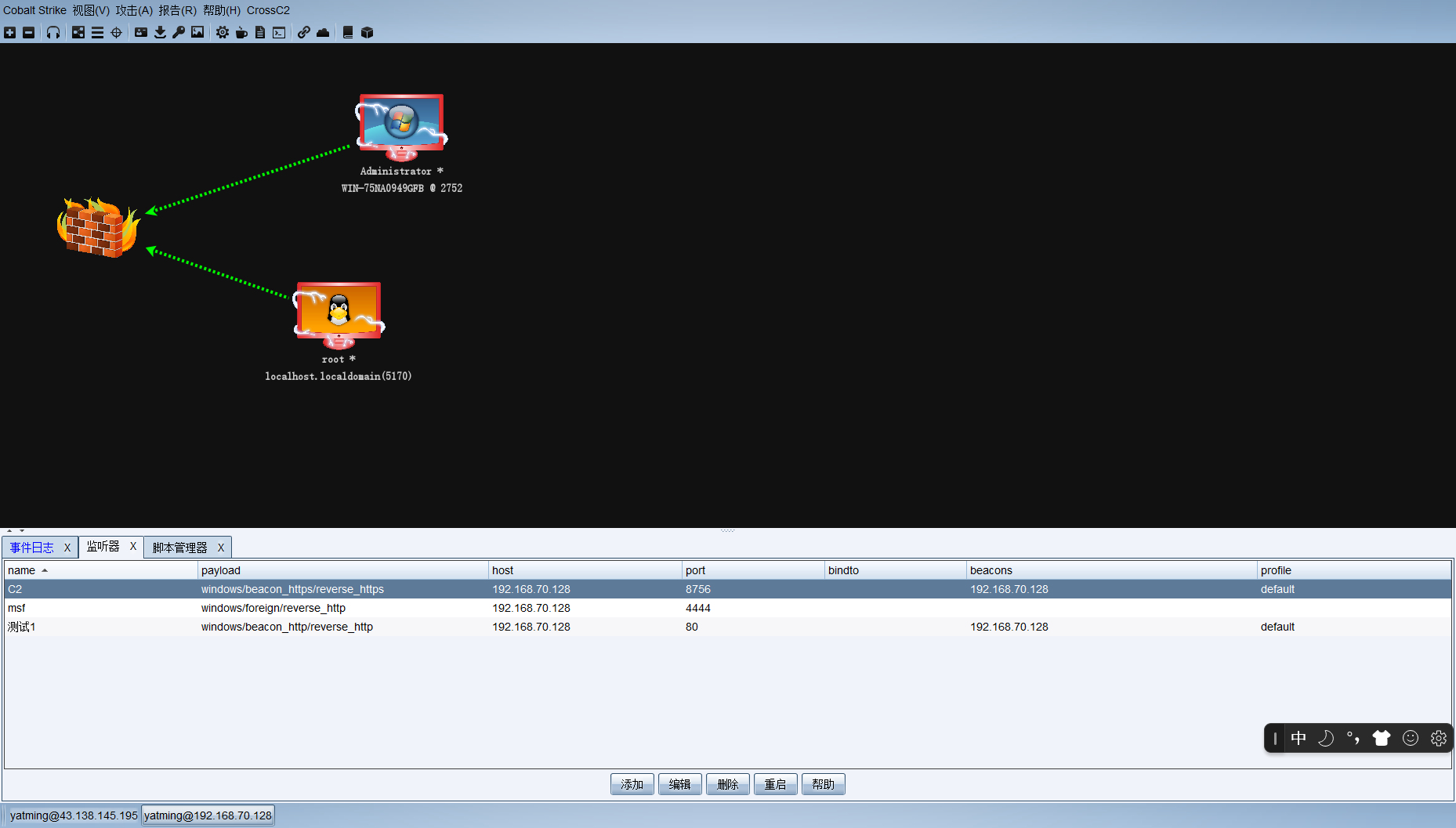
Task: Switch to server yatming@43.138.145.195
Action: coord(73,815)
